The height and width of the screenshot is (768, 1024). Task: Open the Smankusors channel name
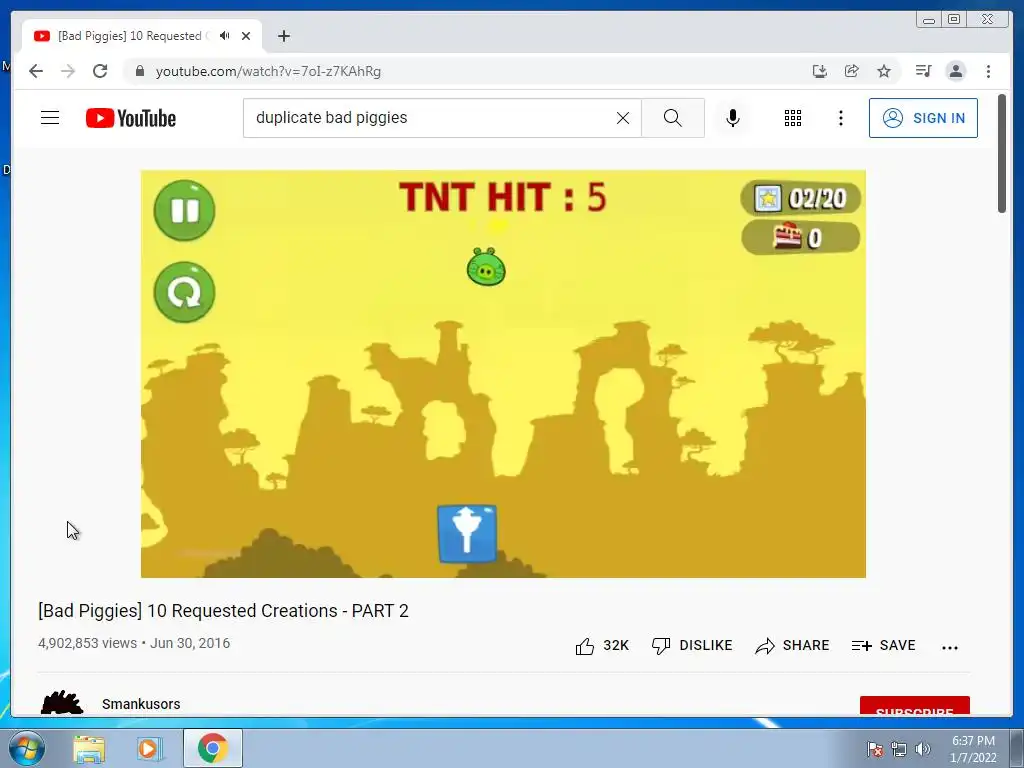(141, 704)
